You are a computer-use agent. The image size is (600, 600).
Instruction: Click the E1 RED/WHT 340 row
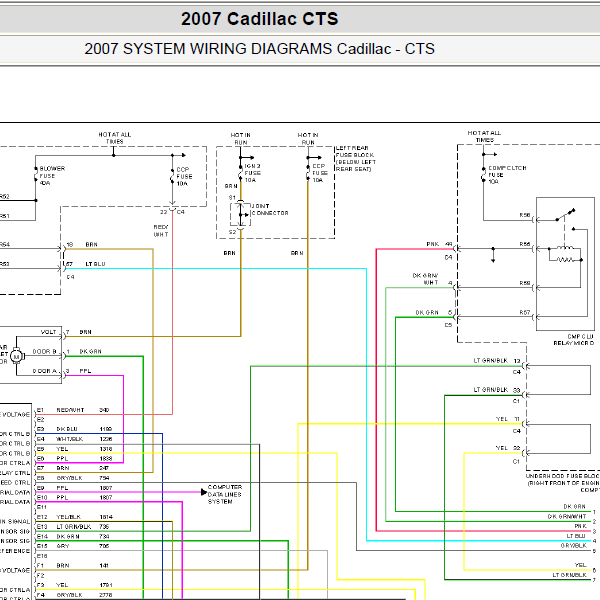coord(73,410)
